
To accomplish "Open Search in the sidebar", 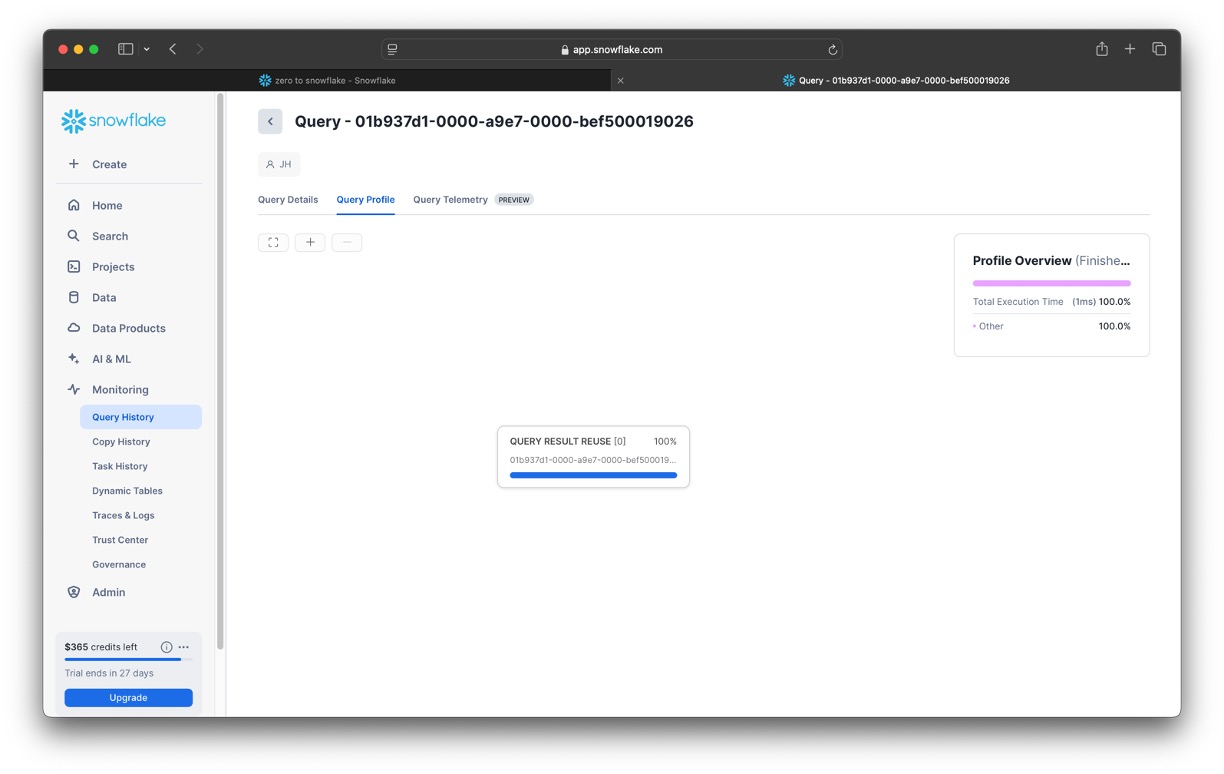I will point(110,236).
